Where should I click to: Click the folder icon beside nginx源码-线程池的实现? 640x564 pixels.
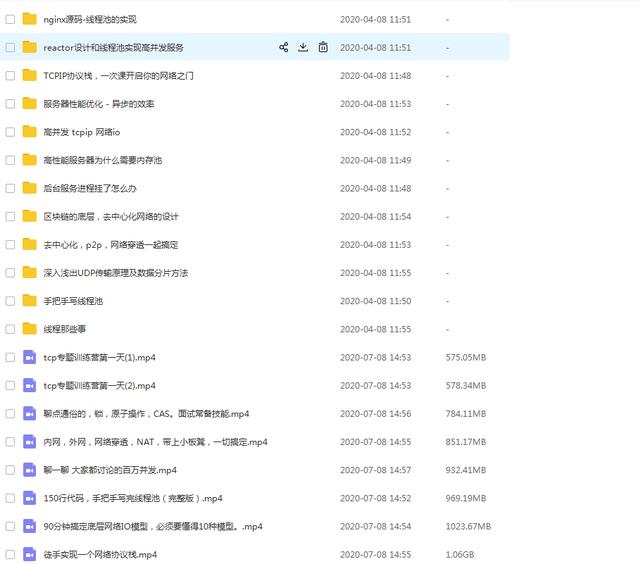click(x=29, y=19)
